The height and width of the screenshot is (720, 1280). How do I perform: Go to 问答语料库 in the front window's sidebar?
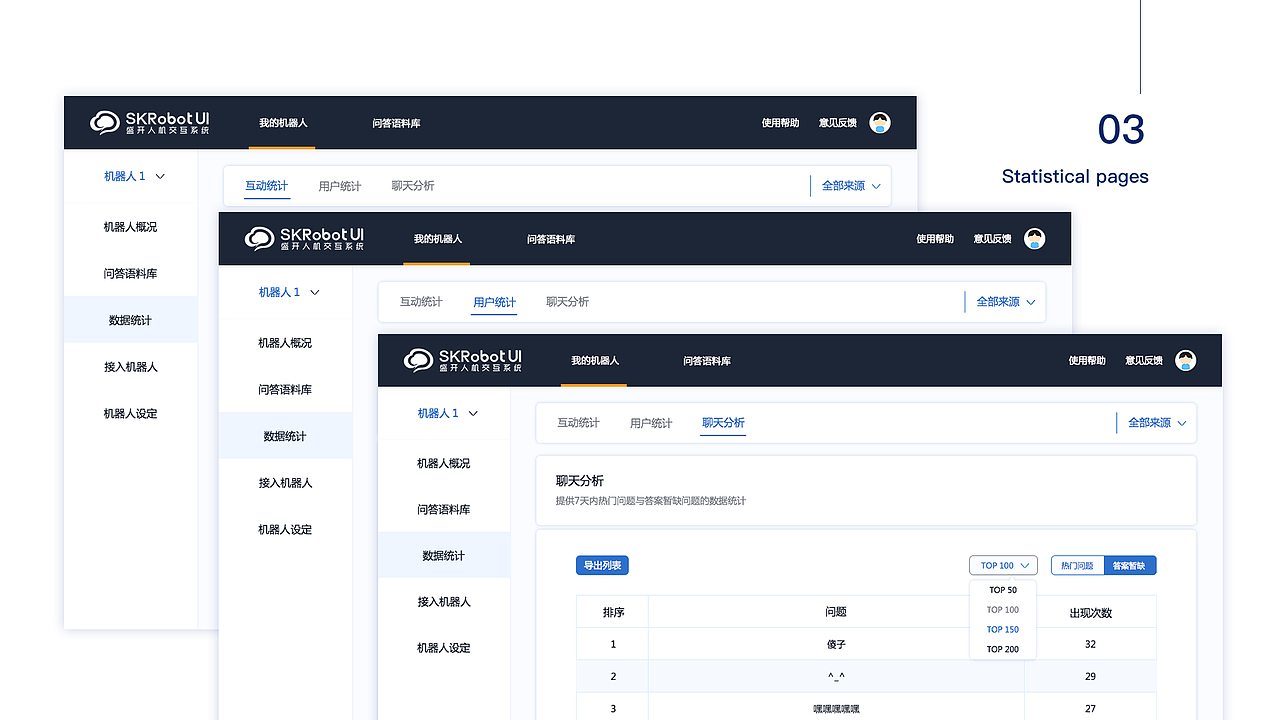pos(444,509)
